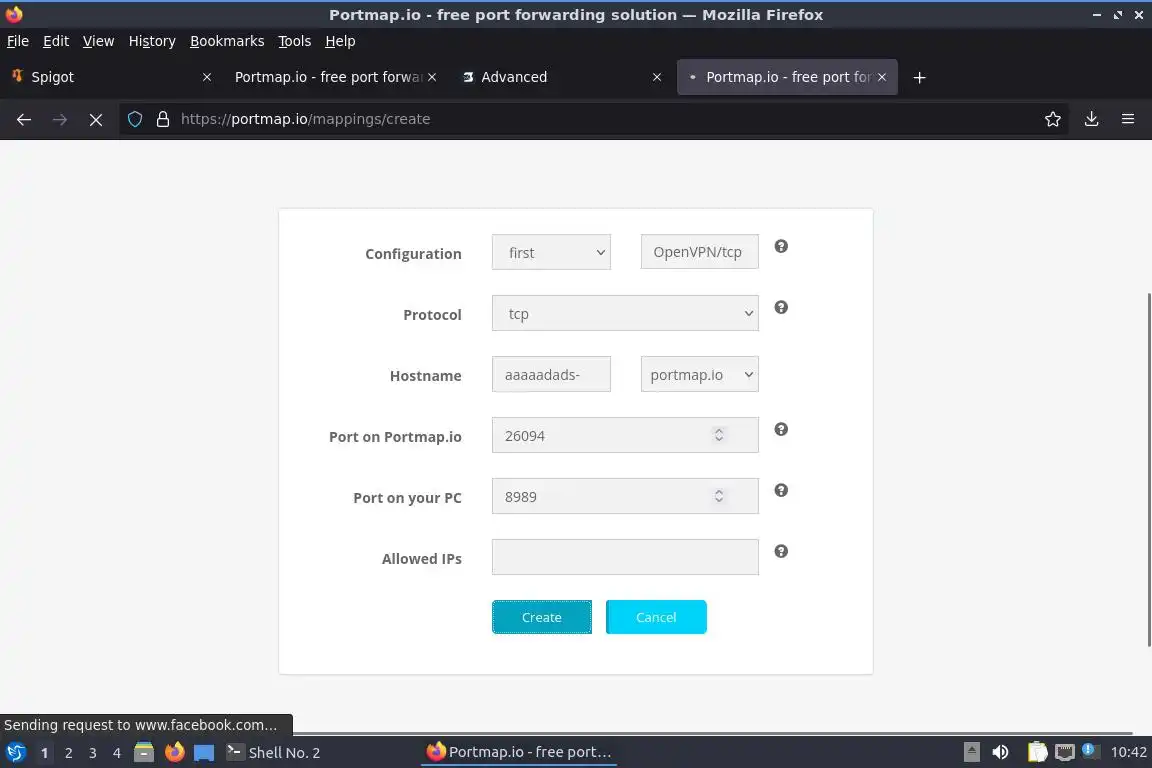Click the Create button

point(541,617)
